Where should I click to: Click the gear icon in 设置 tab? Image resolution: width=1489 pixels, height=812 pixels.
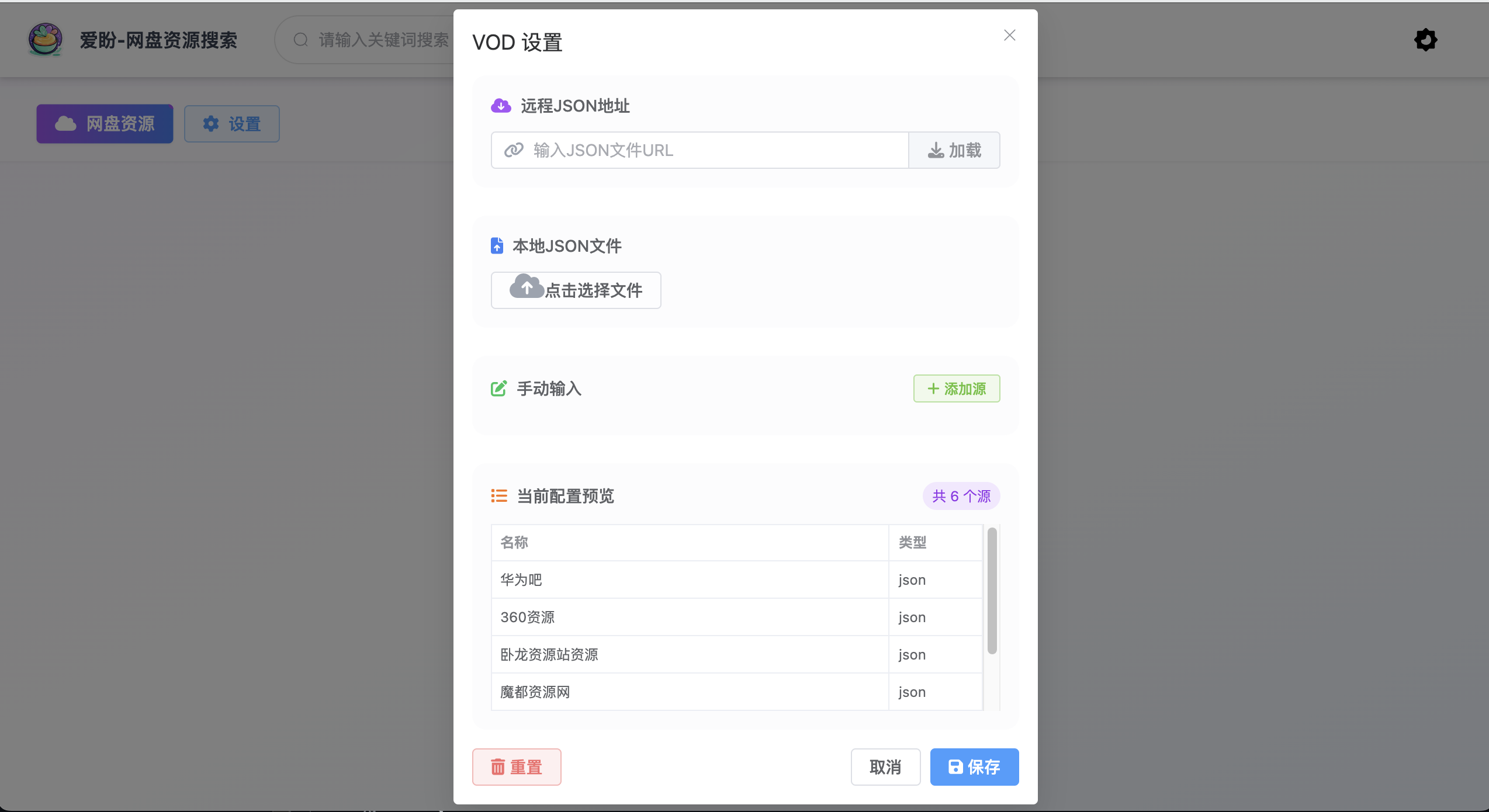tap(210, 124)
